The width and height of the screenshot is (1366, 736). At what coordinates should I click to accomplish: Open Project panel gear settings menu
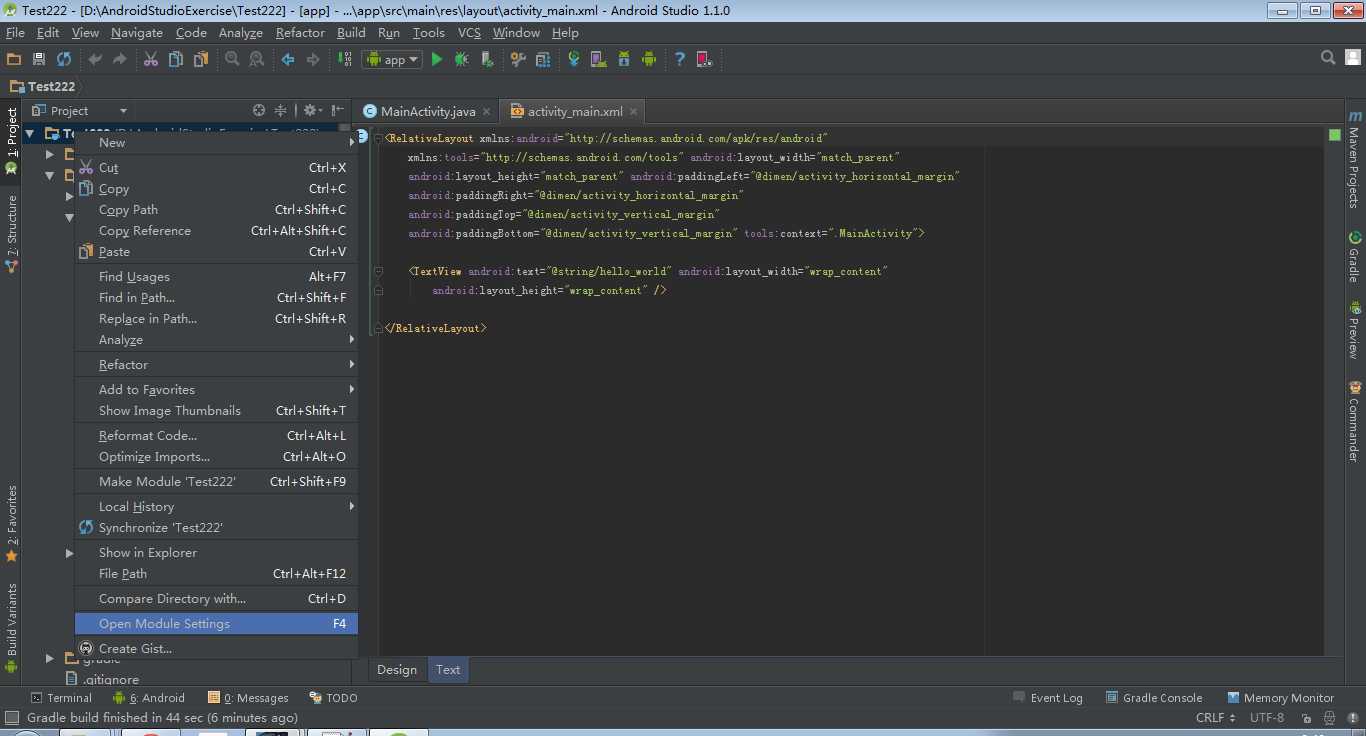pos(312,111)
